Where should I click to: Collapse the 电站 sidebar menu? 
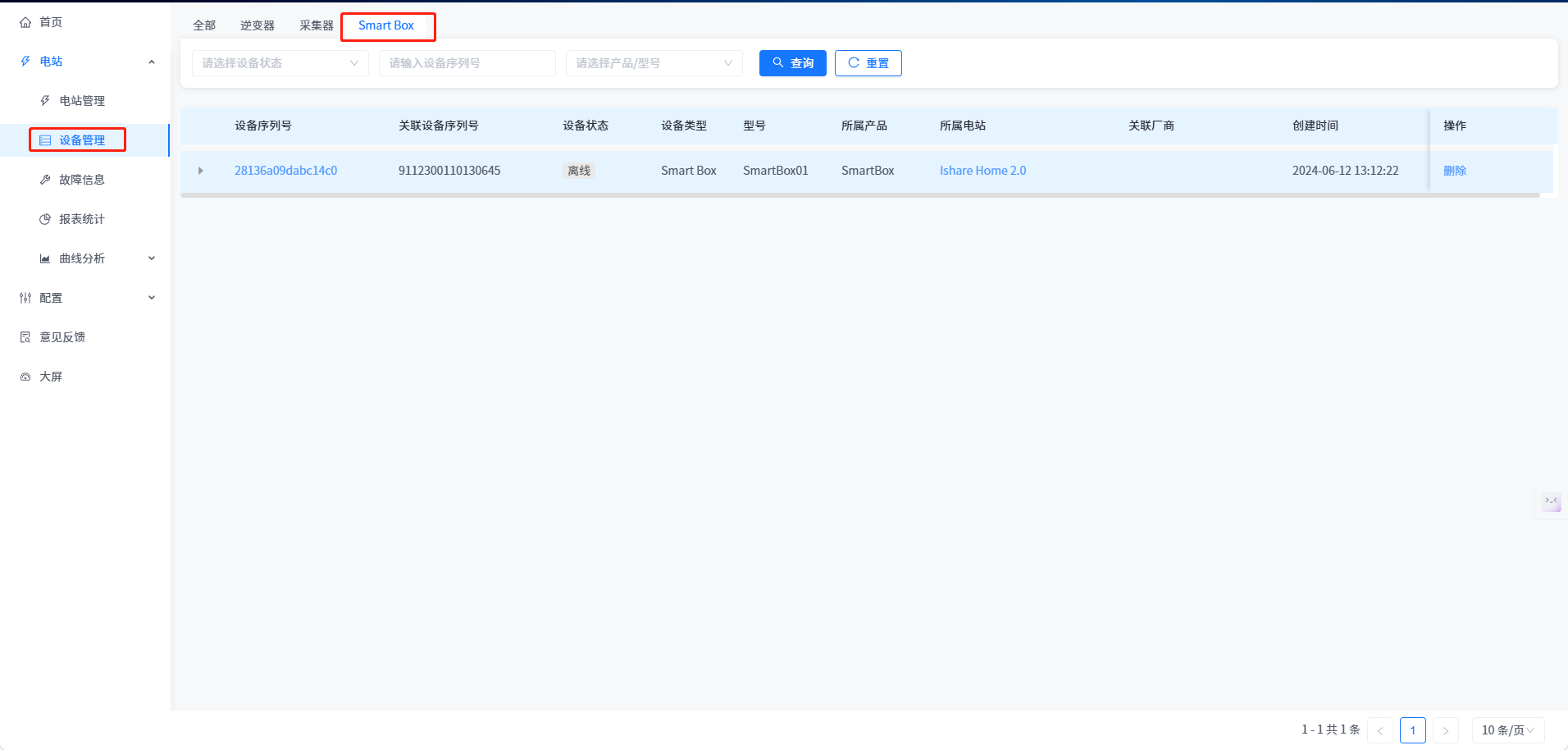click(152, 62)
